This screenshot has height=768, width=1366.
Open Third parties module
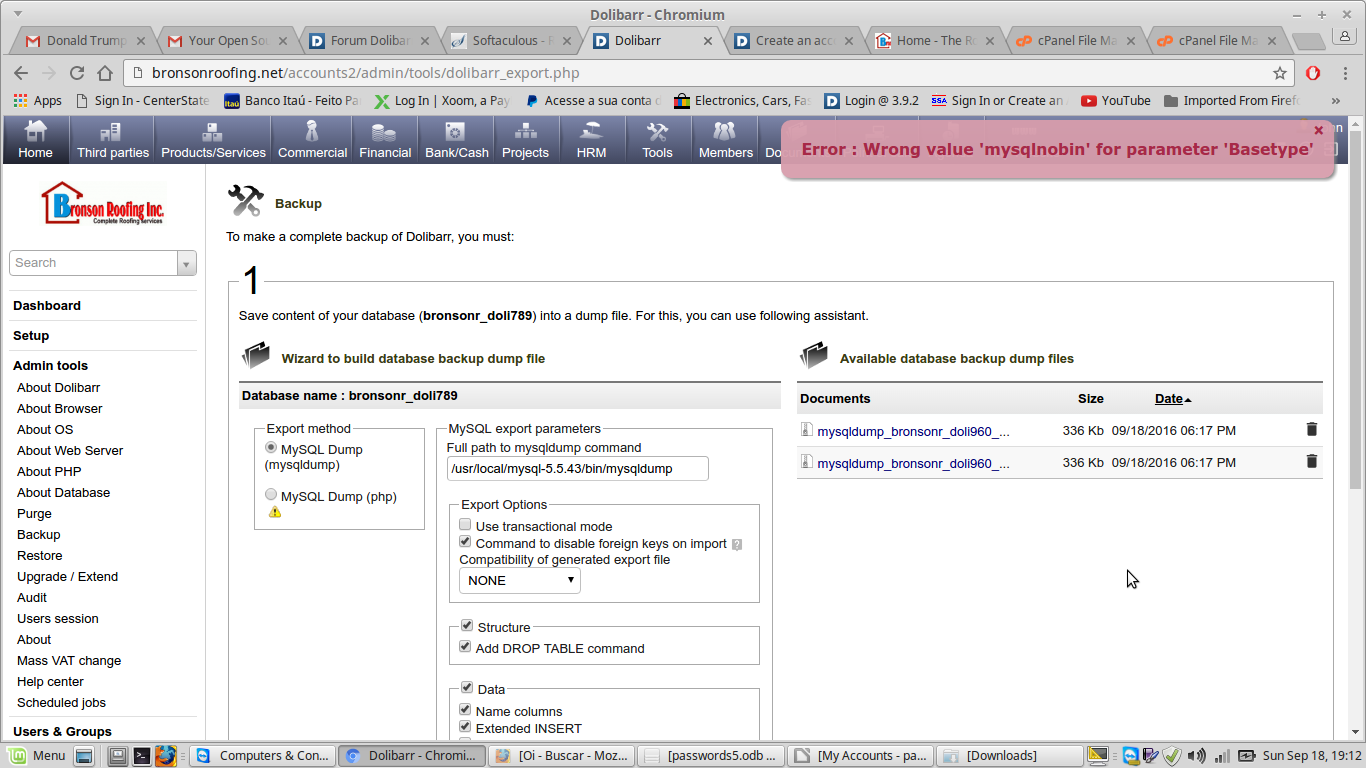112,140
